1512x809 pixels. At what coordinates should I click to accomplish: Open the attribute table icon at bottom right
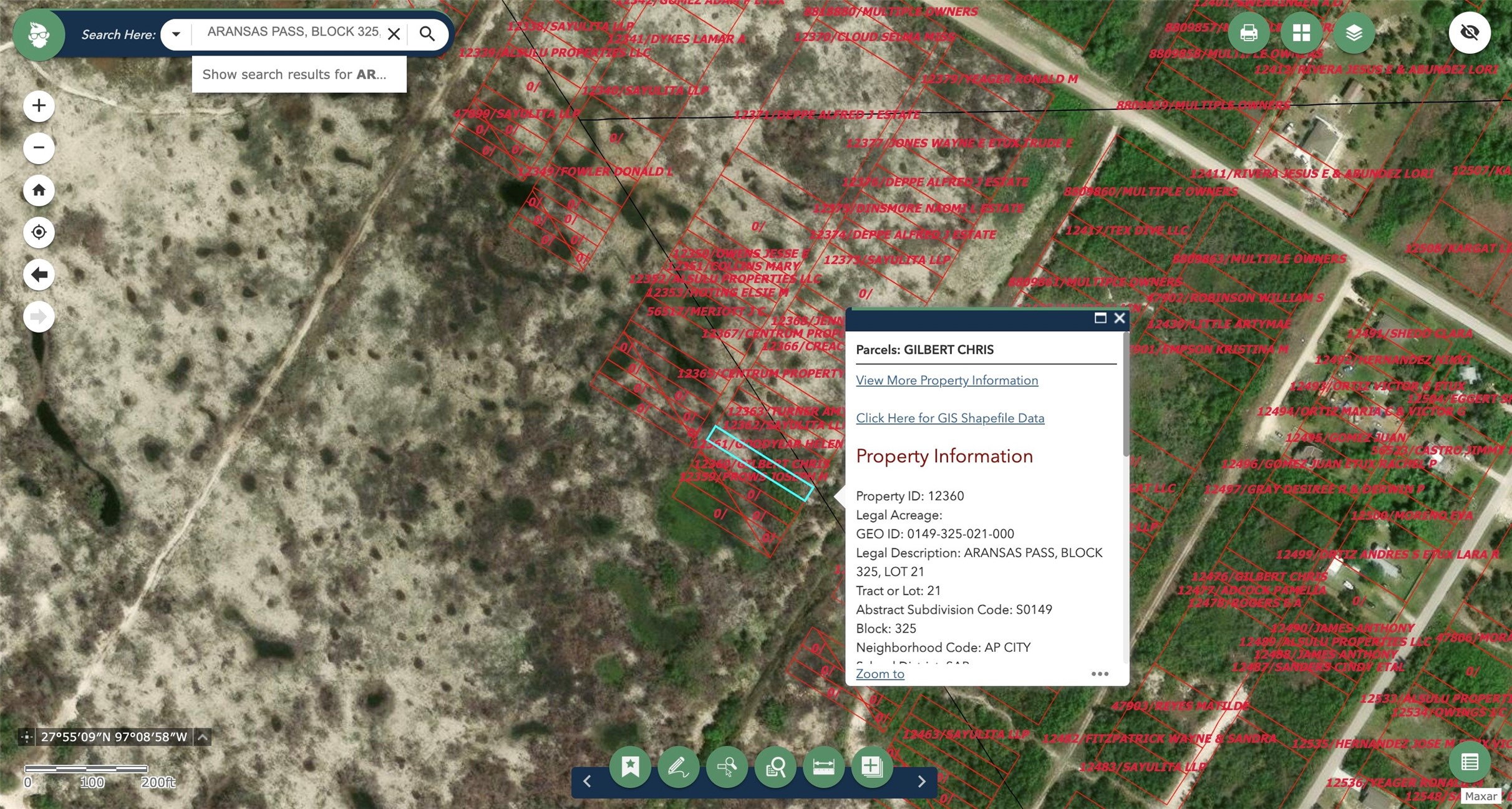click(x=1470, y=762)
